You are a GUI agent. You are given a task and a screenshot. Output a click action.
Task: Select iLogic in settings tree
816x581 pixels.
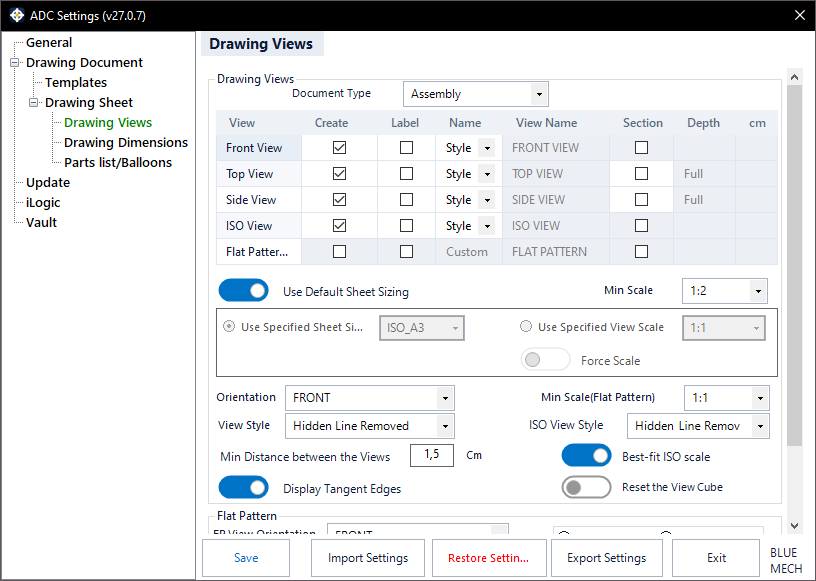click(x=43, y=203)
